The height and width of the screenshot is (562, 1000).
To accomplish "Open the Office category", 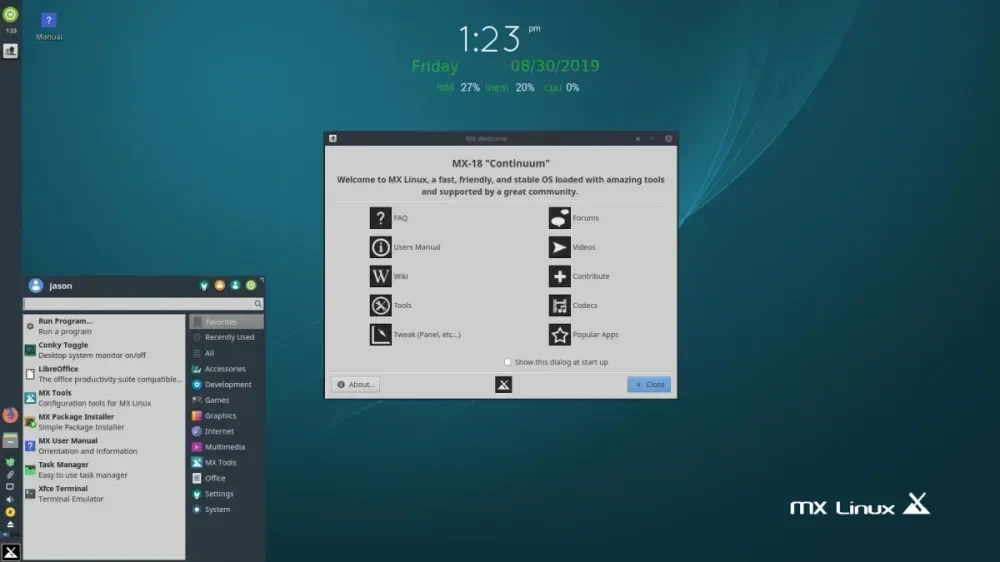I will [226, 478].
